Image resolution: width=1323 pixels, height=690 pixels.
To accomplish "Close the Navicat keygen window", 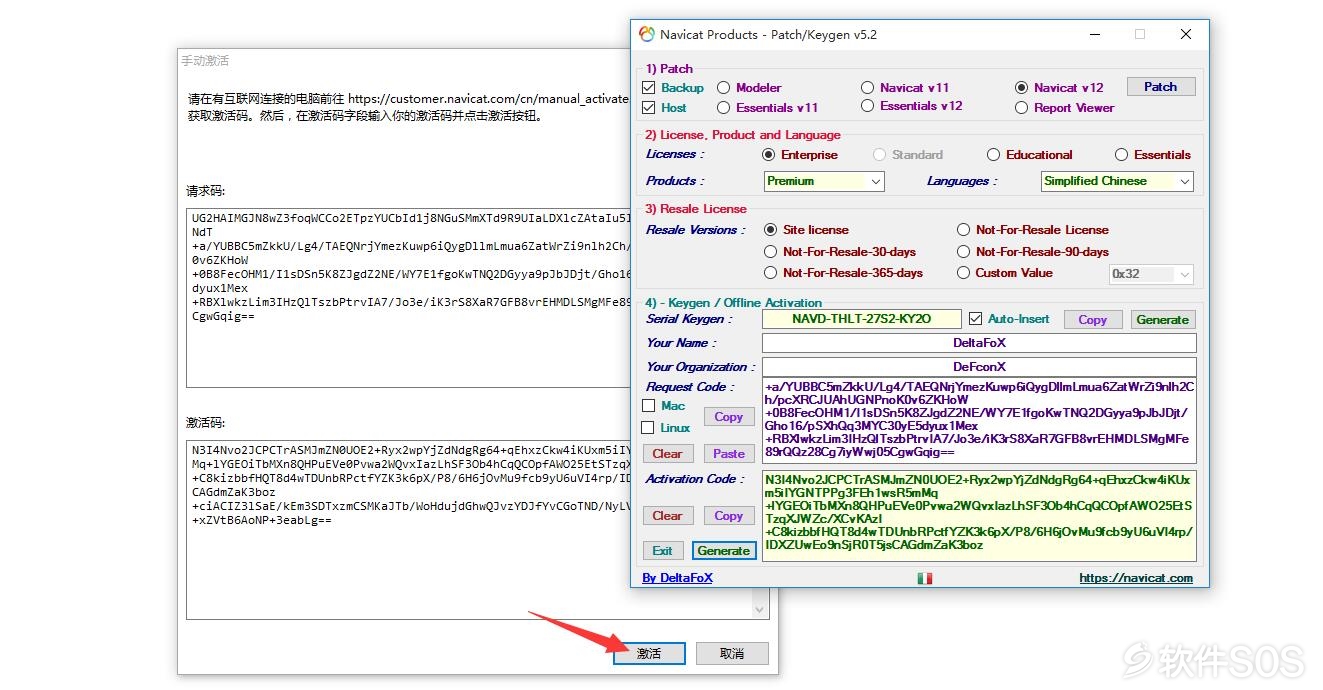I will [x=1185, y=34].
